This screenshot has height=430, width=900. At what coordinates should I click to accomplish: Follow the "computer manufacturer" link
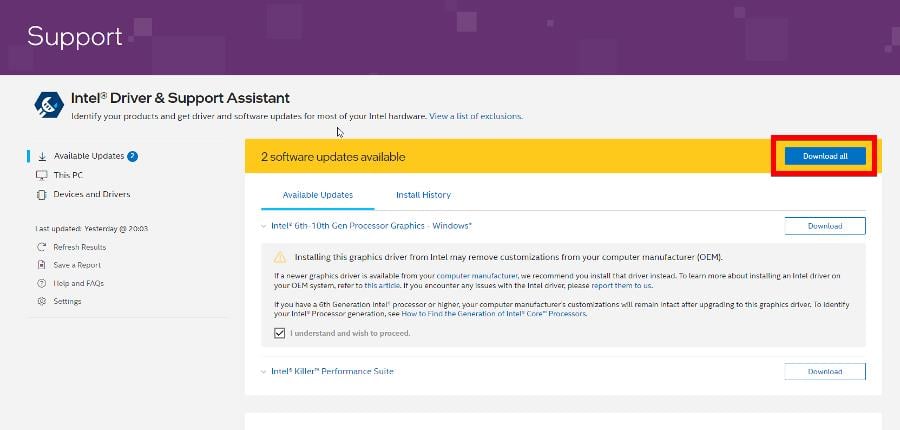[477, 275]
